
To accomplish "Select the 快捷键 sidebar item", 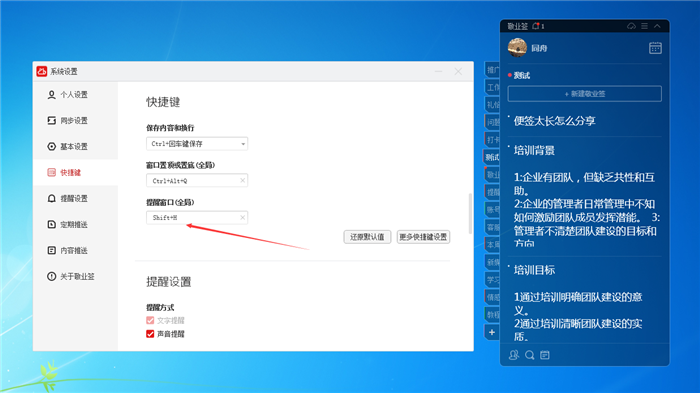I will (x=75, y=172).
